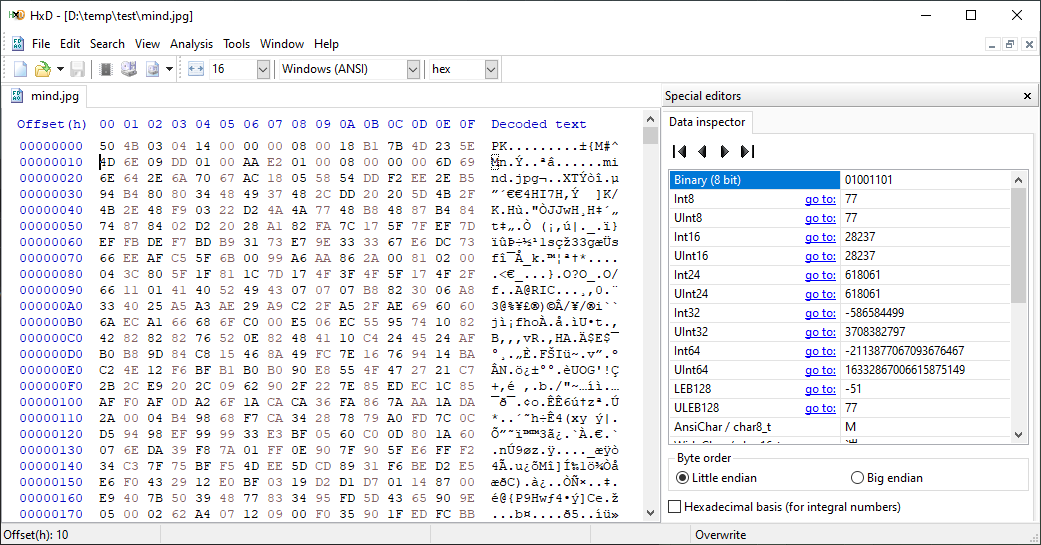Click go to link for UInt32
Screen dimensions: 1041x545
point(820,332)
